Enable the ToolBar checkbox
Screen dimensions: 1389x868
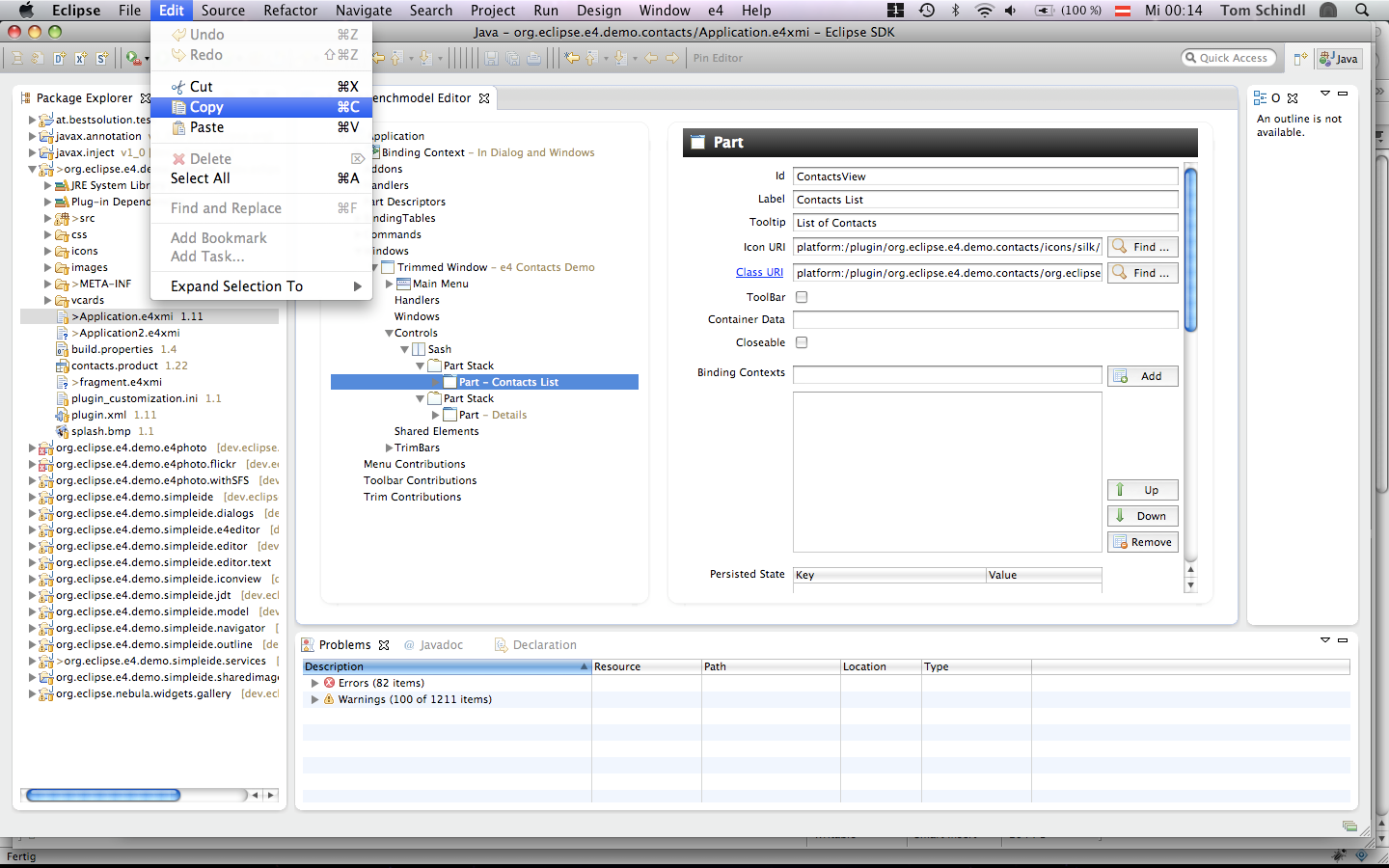tap(802, 297)
